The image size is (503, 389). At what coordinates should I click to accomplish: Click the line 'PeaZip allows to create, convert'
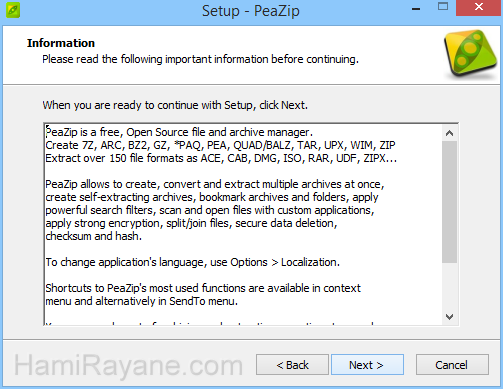click(215, 184)
